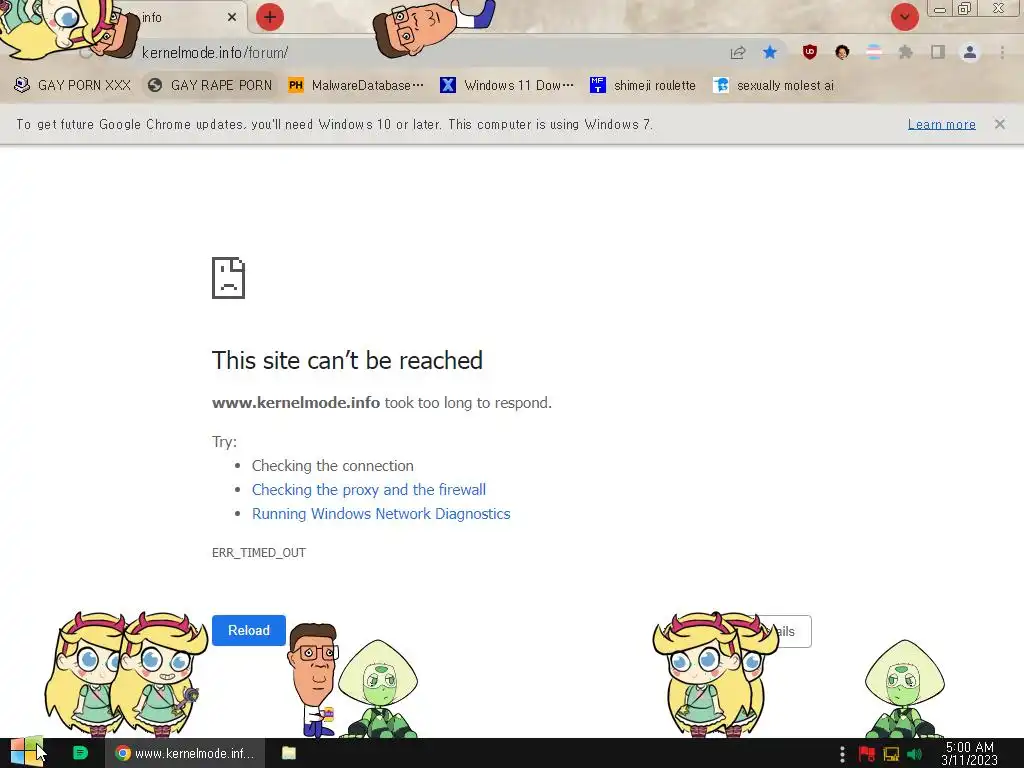Screen dimensions: 1024x768
Task: Click 'Checking the proxy and the firewall' link
Action: pyautogui.click(x=369, y=490)
